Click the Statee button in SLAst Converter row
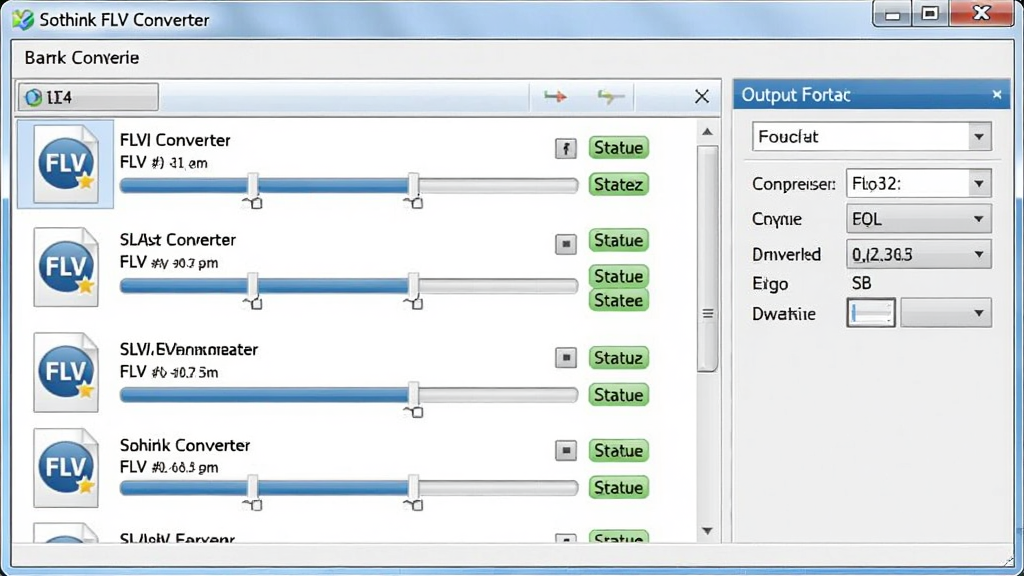The height and width of the screenshot is (576, 1024). coord(618,300)
